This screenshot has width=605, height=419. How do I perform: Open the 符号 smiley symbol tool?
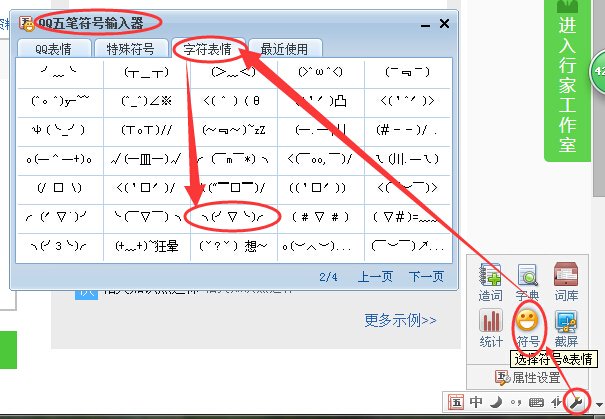(527, 328)
